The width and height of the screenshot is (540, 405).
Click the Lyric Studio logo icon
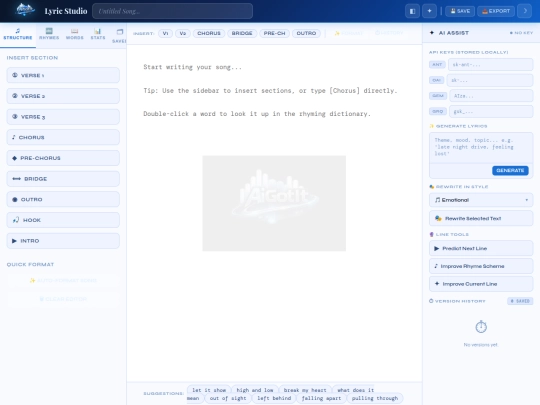(x=25, y=10)
